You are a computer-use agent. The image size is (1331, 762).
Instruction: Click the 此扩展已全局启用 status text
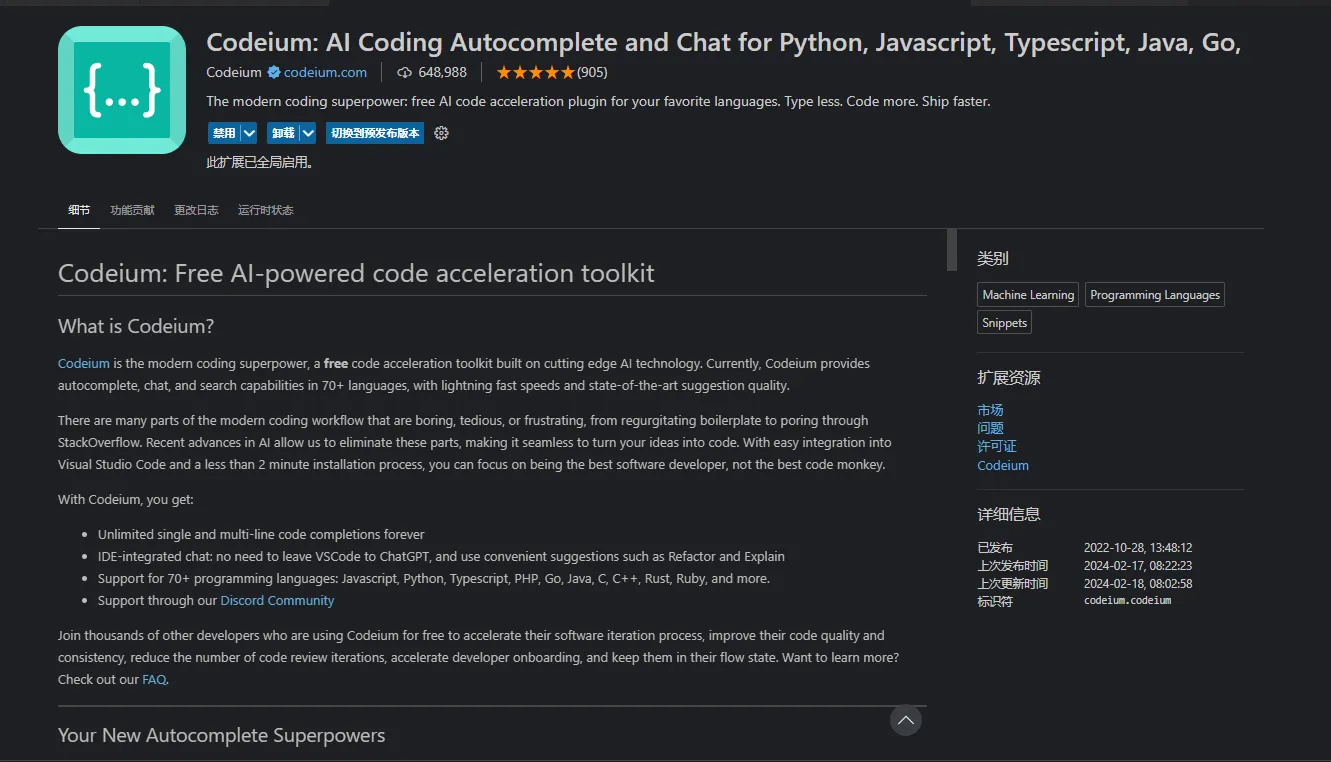pos(259,162)
